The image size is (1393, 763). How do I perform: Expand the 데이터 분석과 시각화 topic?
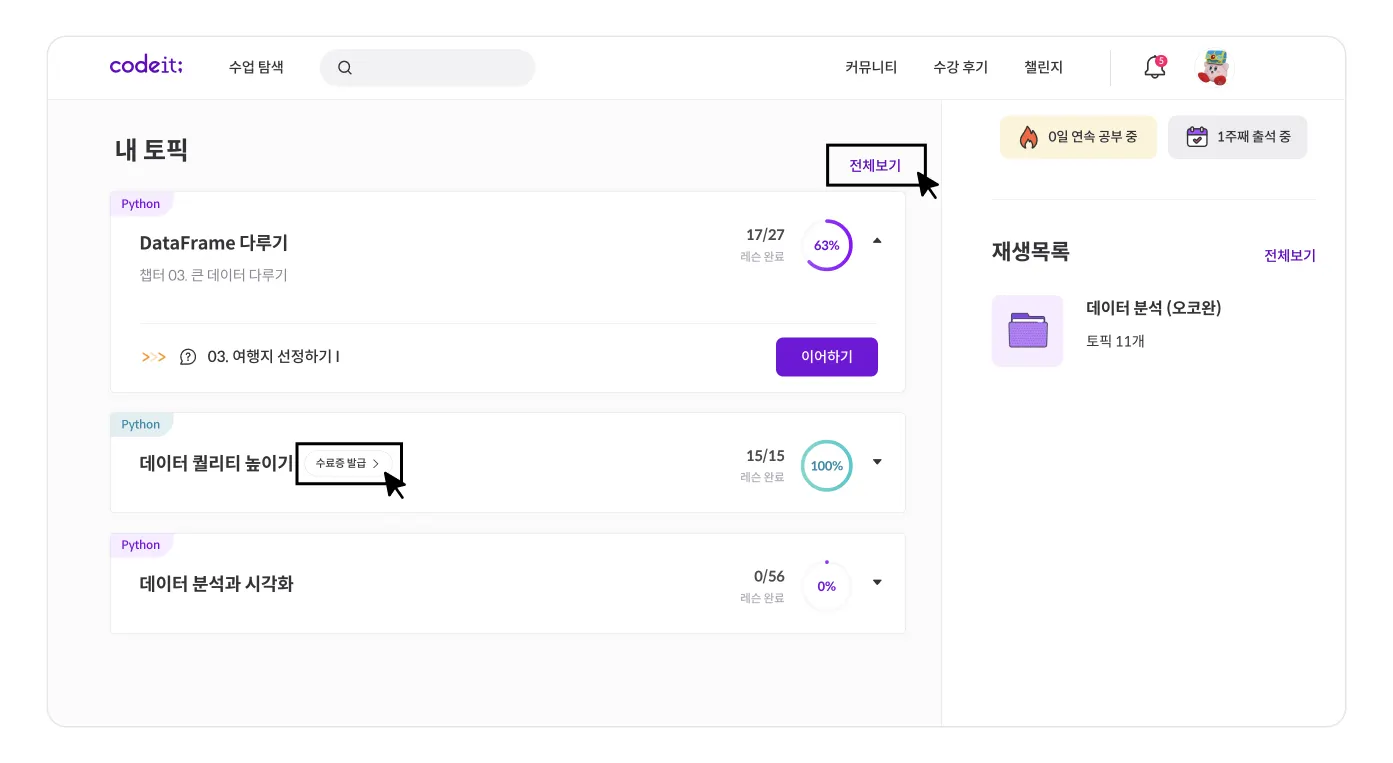tap(877, 582)
